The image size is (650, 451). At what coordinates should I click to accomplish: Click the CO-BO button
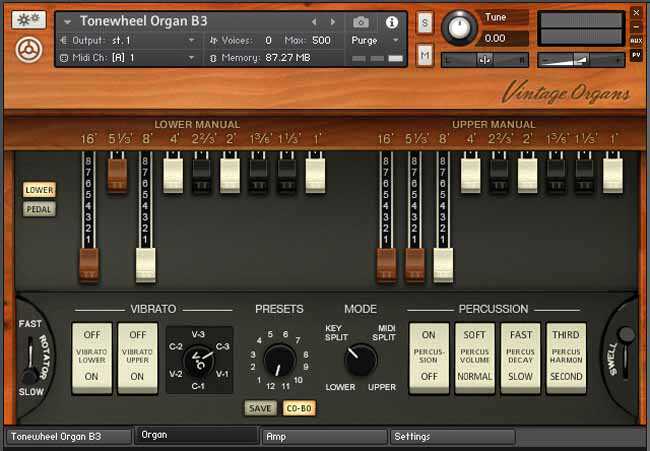coord(299,408)
